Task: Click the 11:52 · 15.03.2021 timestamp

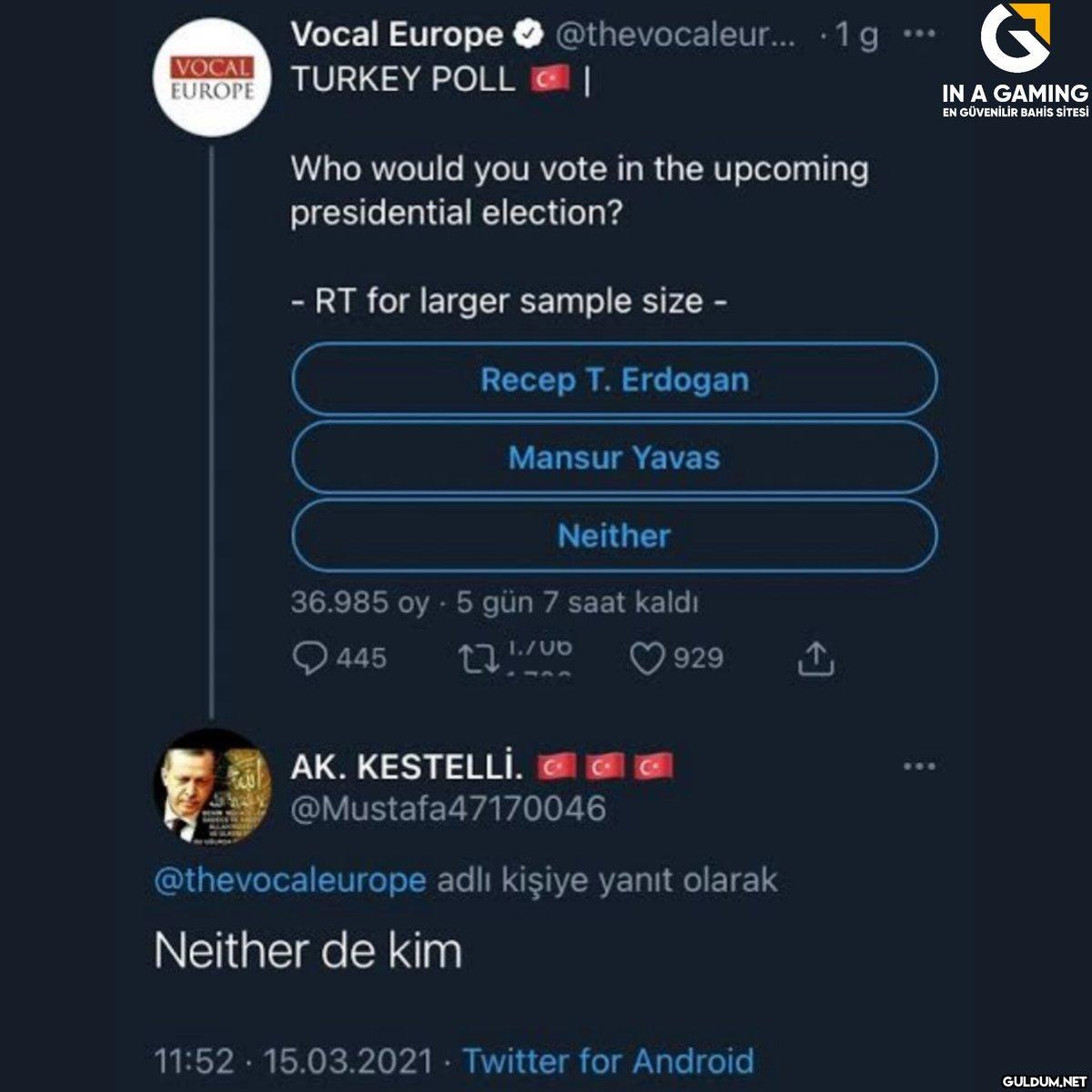Action: click(293, 1061)
